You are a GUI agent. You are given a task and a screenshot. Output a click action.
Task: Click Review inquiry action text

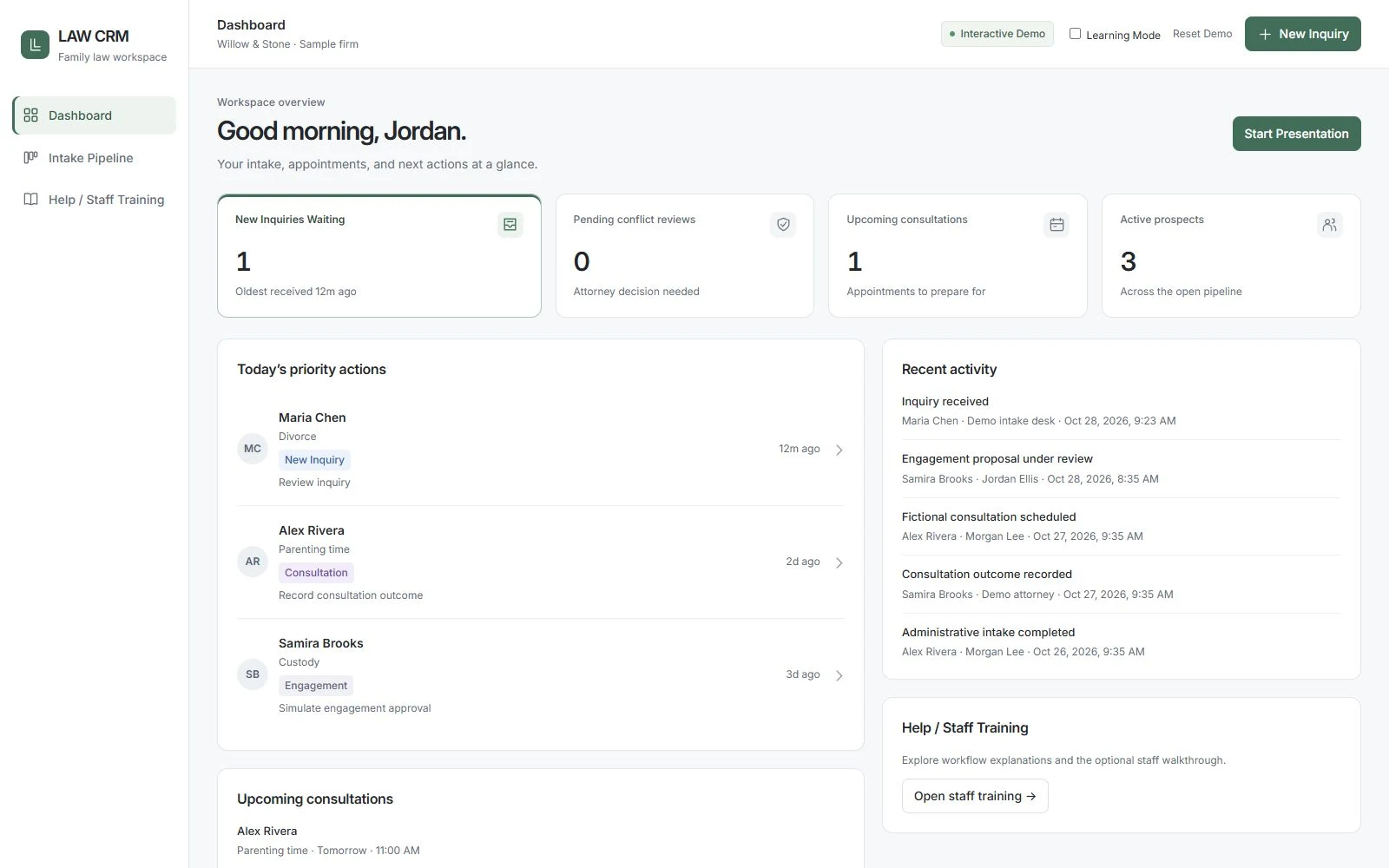point(314,483)
